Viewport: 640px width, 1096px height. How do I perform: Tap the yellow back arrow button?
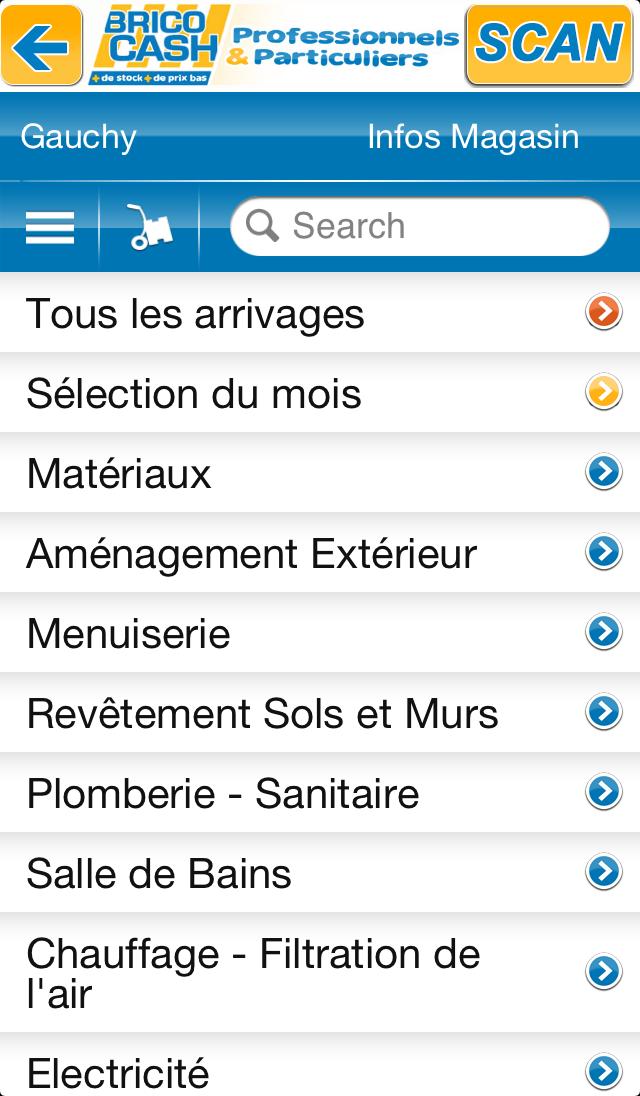42,46
